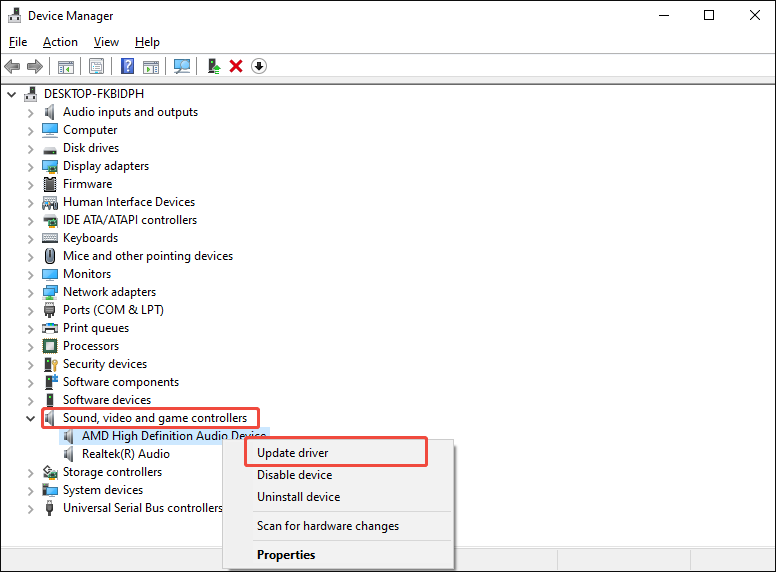776x572 pixels.
Task: Choose Uninstall device from context menu
Action: tap(338, 497)
